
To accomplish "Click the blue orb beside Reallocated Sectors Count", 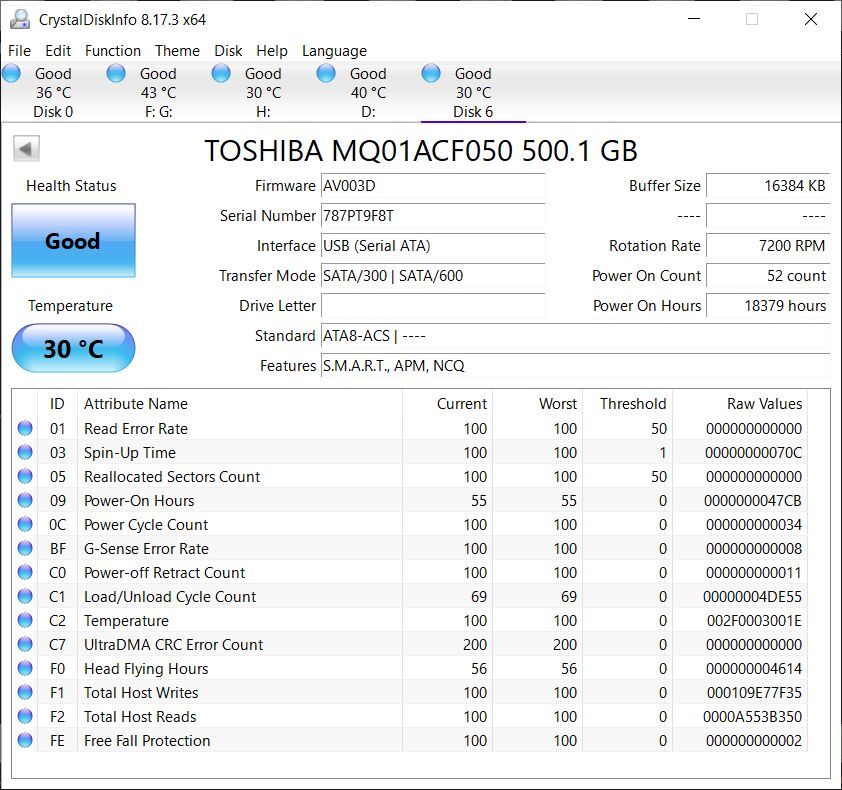I will pos(25,476).
